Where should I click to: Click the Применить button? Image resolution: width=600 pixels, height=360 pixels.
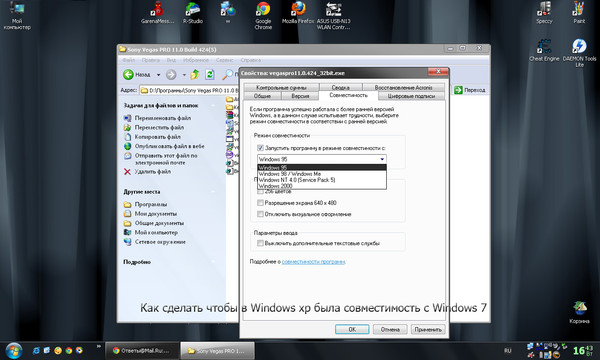tap(427, 329)
